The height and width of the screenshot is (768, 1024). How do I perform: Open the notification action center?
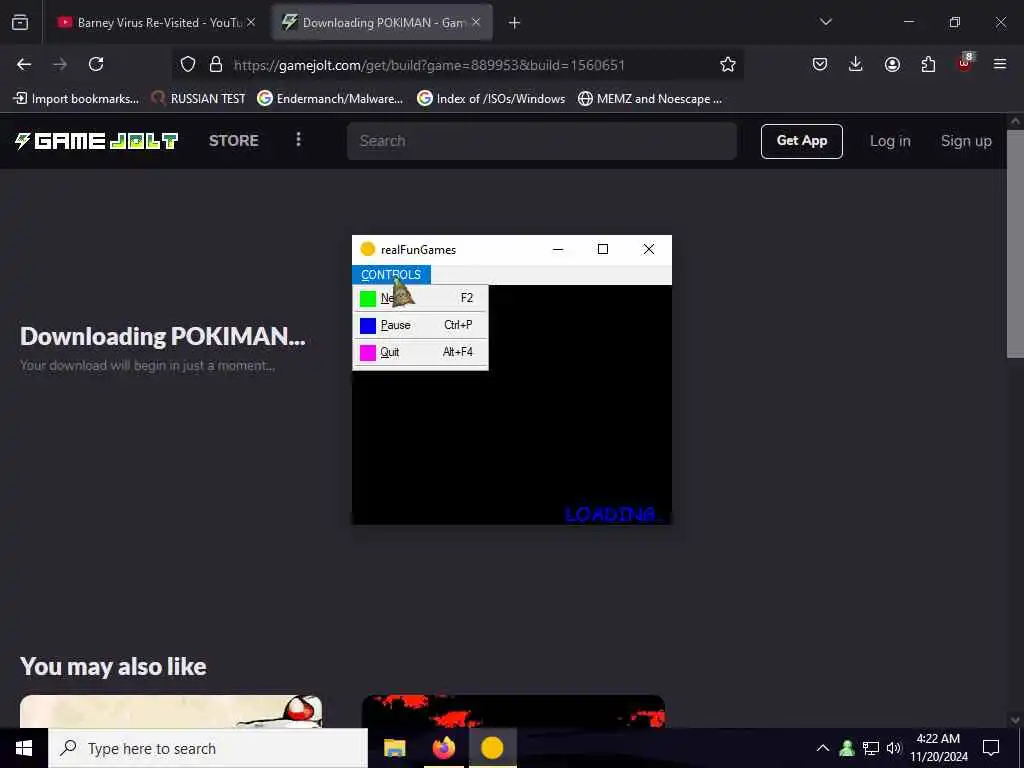[x=991, y=748]
